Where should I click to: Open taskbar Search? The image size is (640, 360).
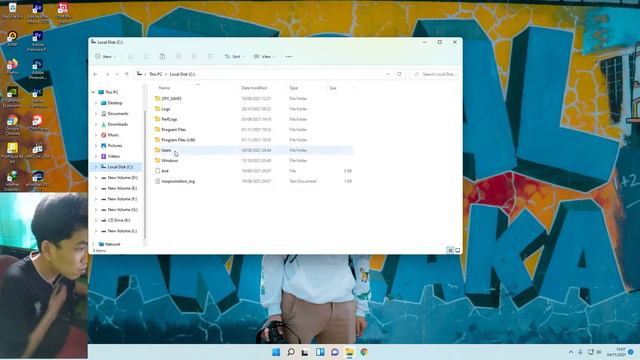pos(291,352)
